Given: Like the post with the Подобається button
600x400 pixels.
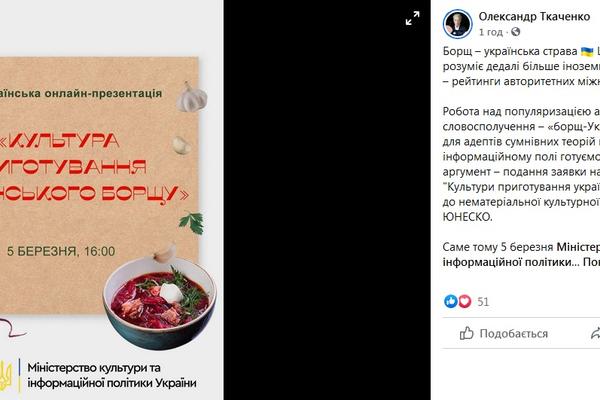Looking at the screenshot, I should [x=504, y=333].
